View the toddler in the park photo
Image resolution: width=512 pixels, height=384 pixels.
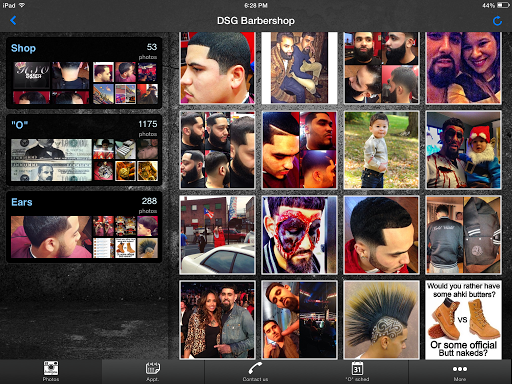381,150
